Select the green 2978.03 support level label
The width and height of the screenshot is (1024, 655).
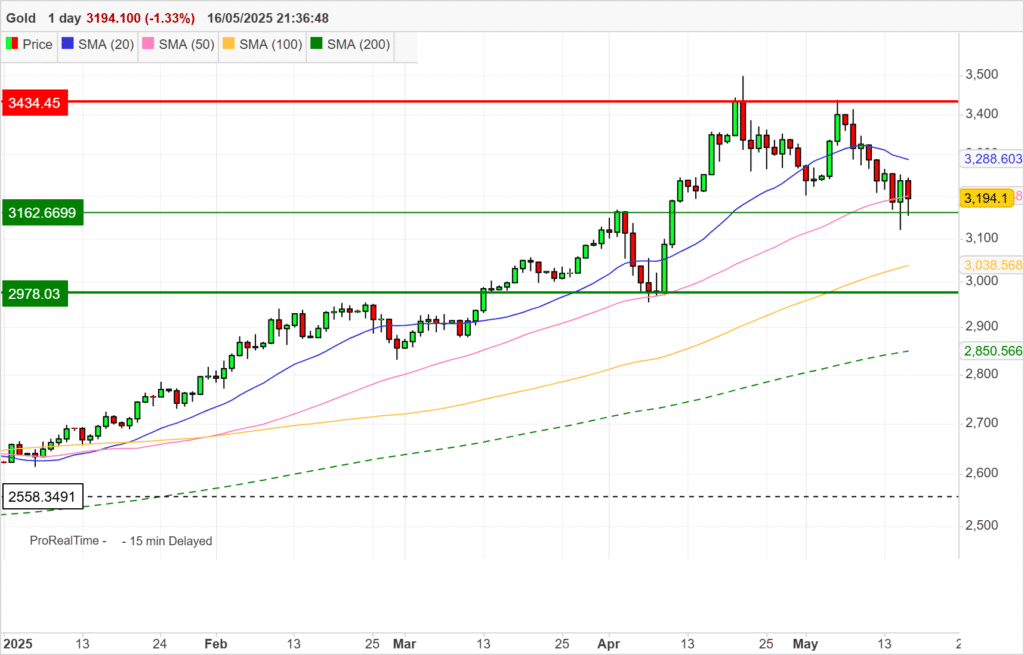35,292
